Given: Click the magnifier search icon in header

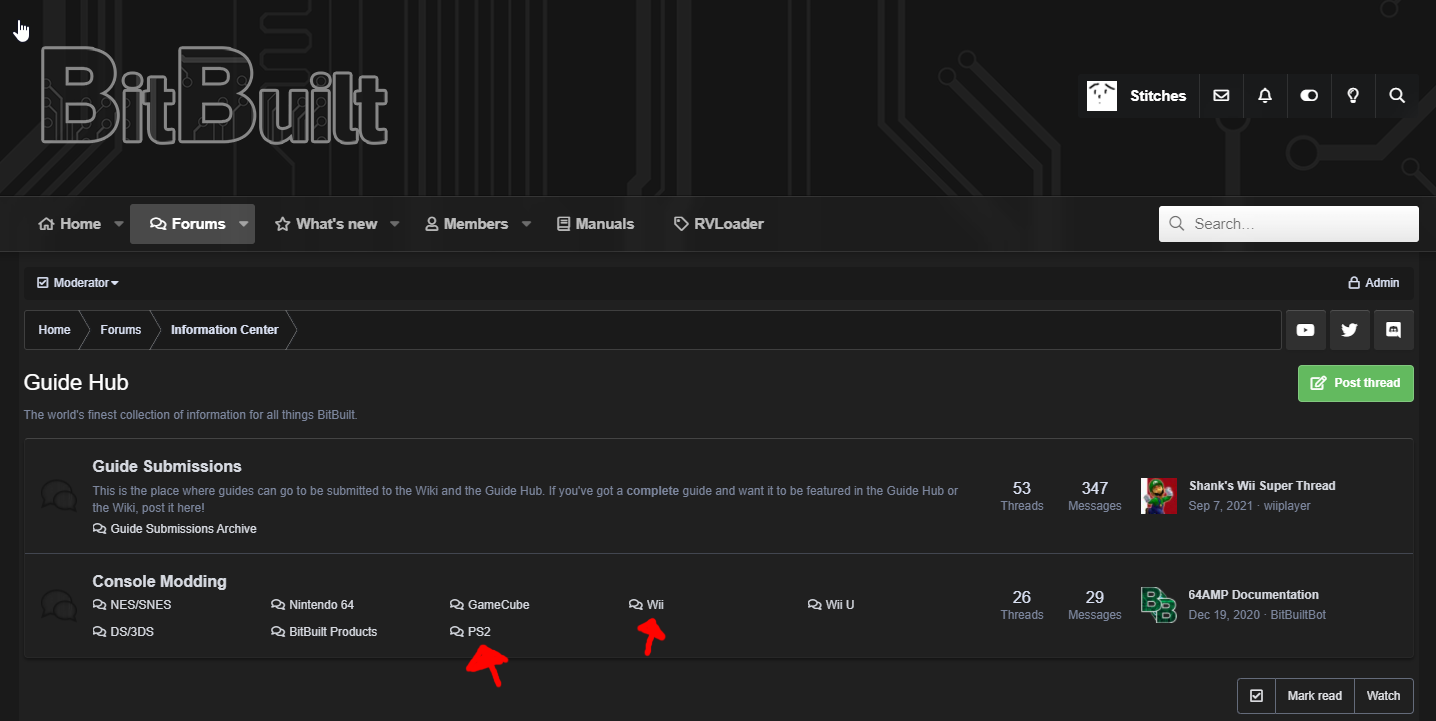Looking at the screenshot, I should click(1397, 96).
